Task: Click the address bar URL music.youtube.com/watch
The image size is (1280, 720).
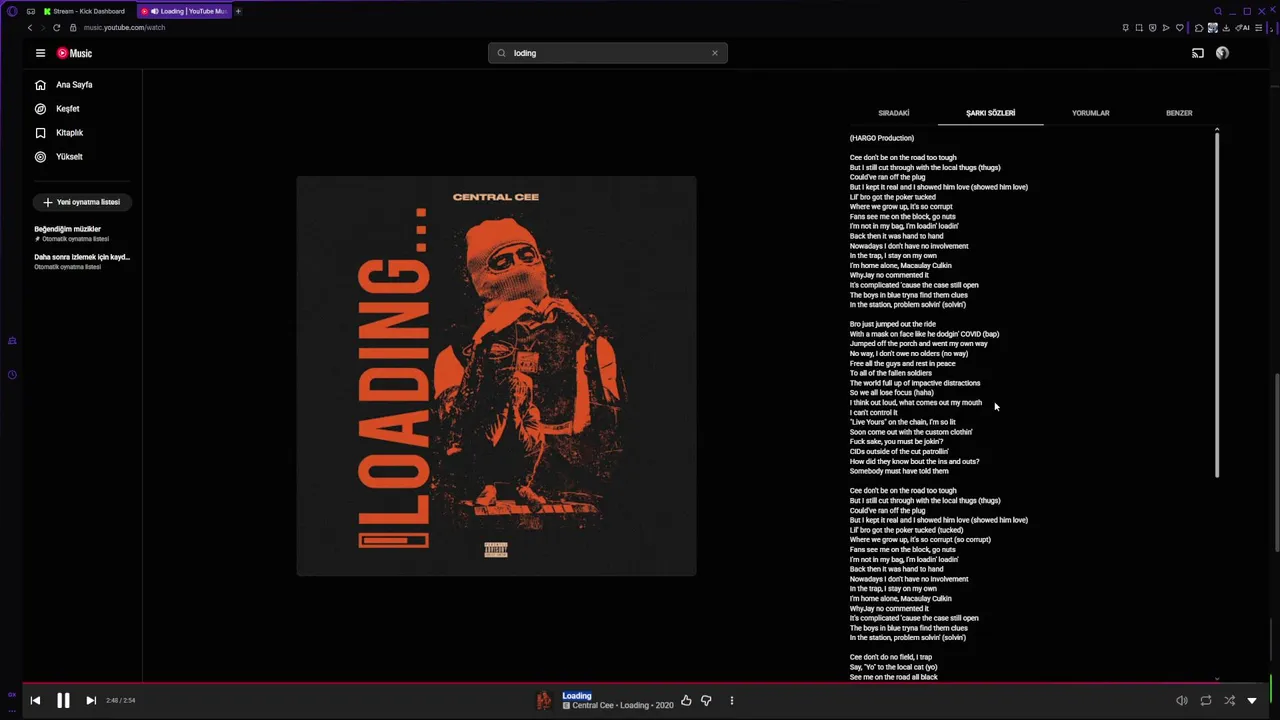Action: coord(125,28)
